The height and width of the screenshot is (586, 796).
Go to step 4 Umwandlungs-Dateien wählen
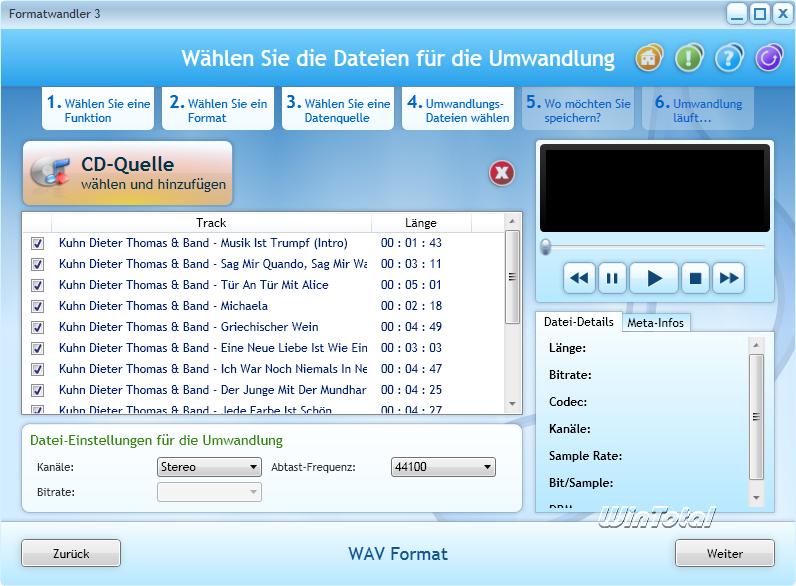(x=458, y=109)
